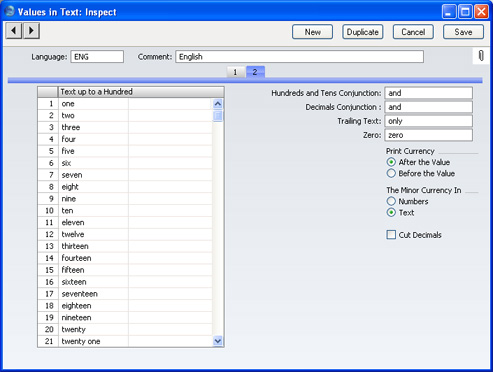Select the row containing 'six'
Screen dimensions: 493x372
point(125,163)
